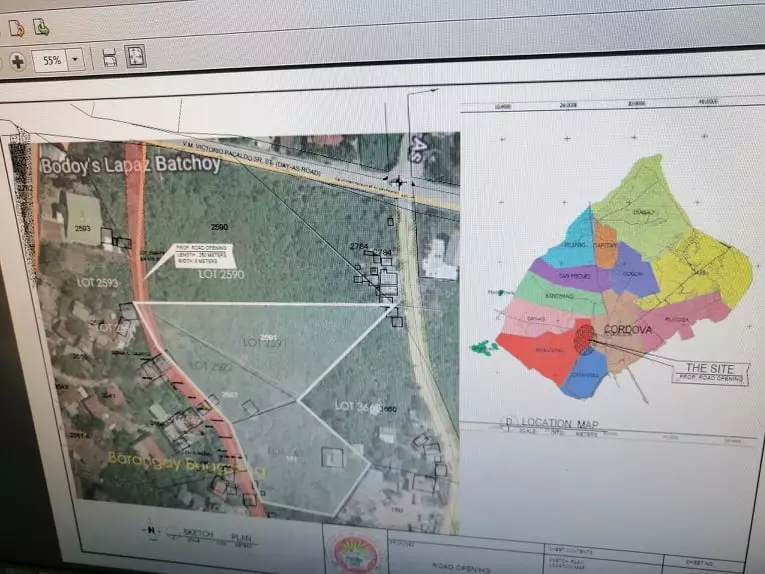
Task: Open the zoom level dropdown arrow
Action: 76,59
